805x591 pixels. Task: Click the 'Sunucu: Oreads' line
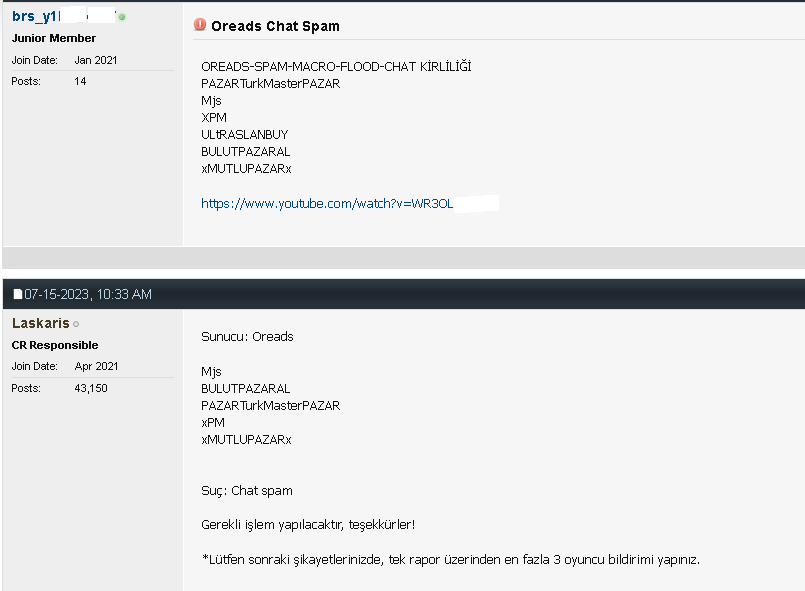247,337
